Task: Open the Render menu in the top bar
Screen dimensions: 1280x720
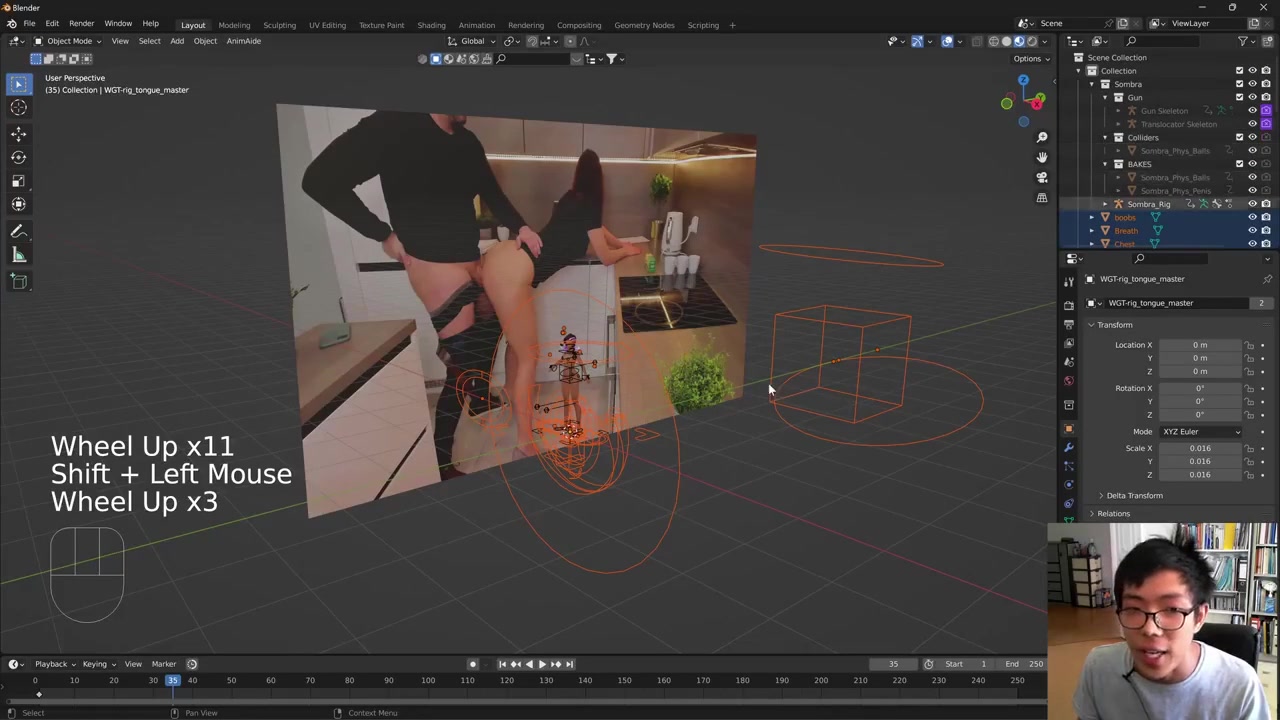Action: [x=81, y=23]
